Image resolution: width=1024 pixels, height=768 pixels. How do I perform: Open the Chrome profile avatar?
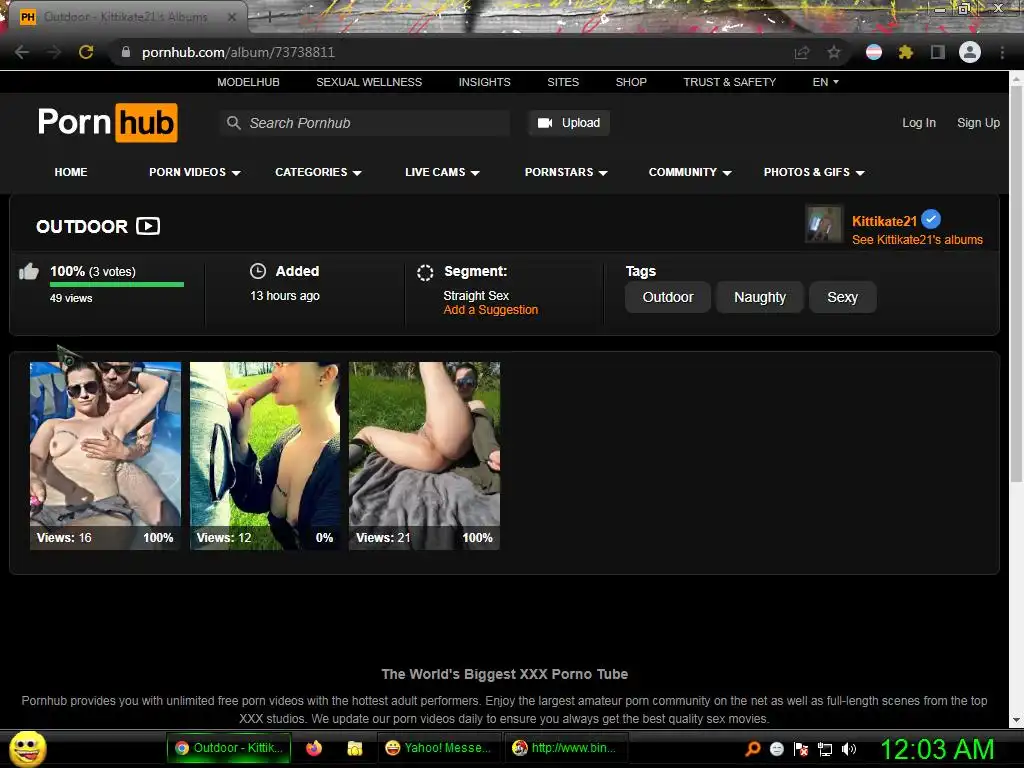click(970, 52)
